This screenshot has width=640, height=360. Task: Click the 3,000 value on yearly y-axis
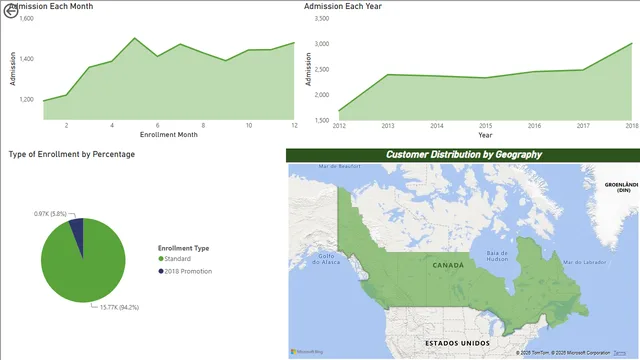click(322, 44)
